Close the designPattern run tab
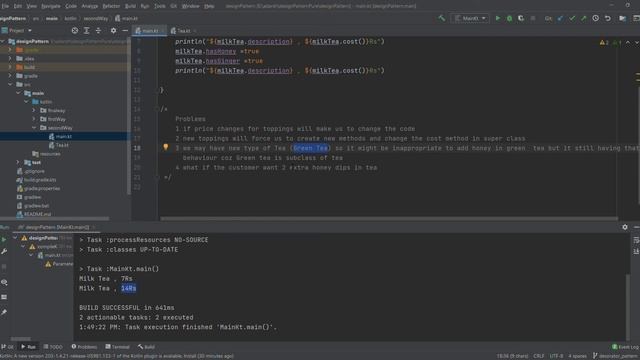The image size is (640, 360). [93, 227]
